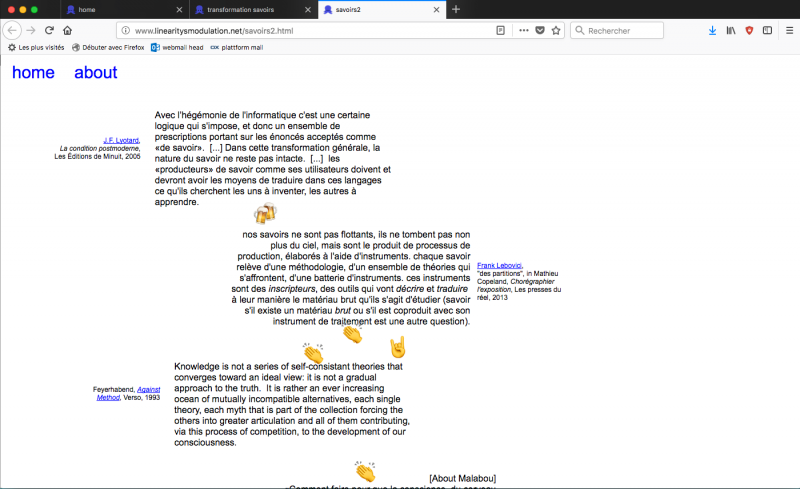Follow the about link on page
The height and width of the screenshot is (489, 800).
(95, 72)
